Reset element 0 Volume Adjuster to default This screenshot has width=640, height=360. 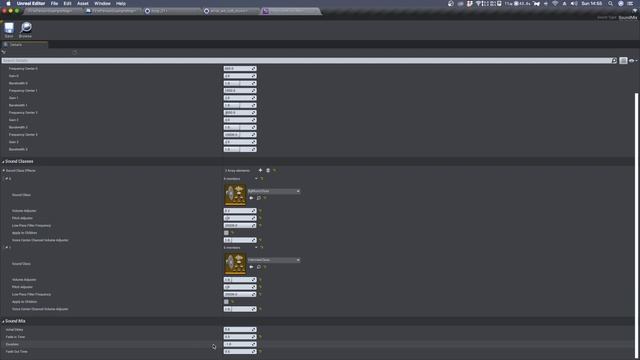point(260,211)
